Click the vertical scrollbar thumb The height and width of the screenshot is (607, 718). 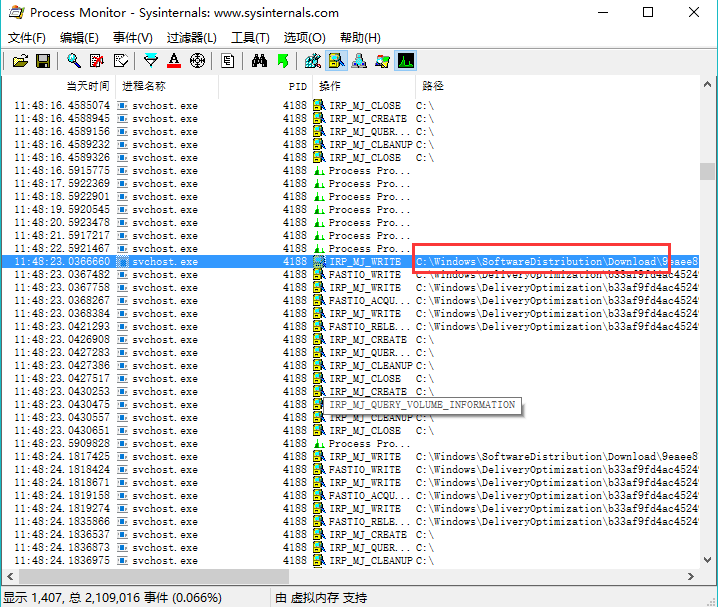(707, 172)
